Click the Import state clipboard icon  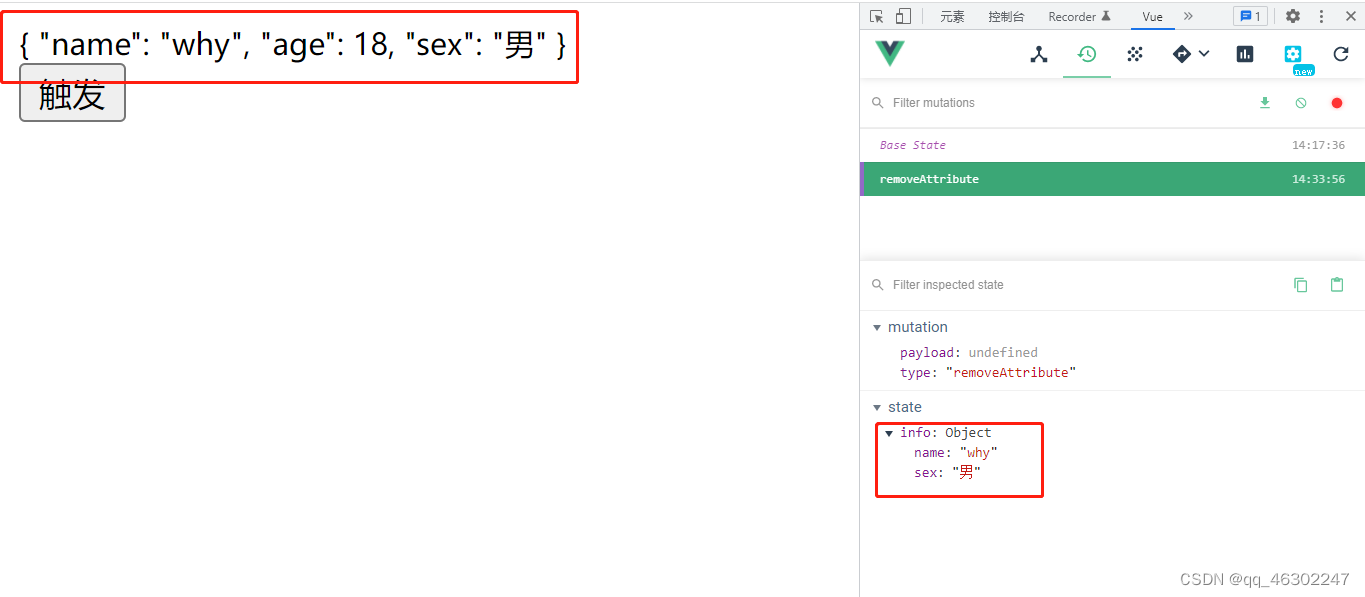[1337, 285]
